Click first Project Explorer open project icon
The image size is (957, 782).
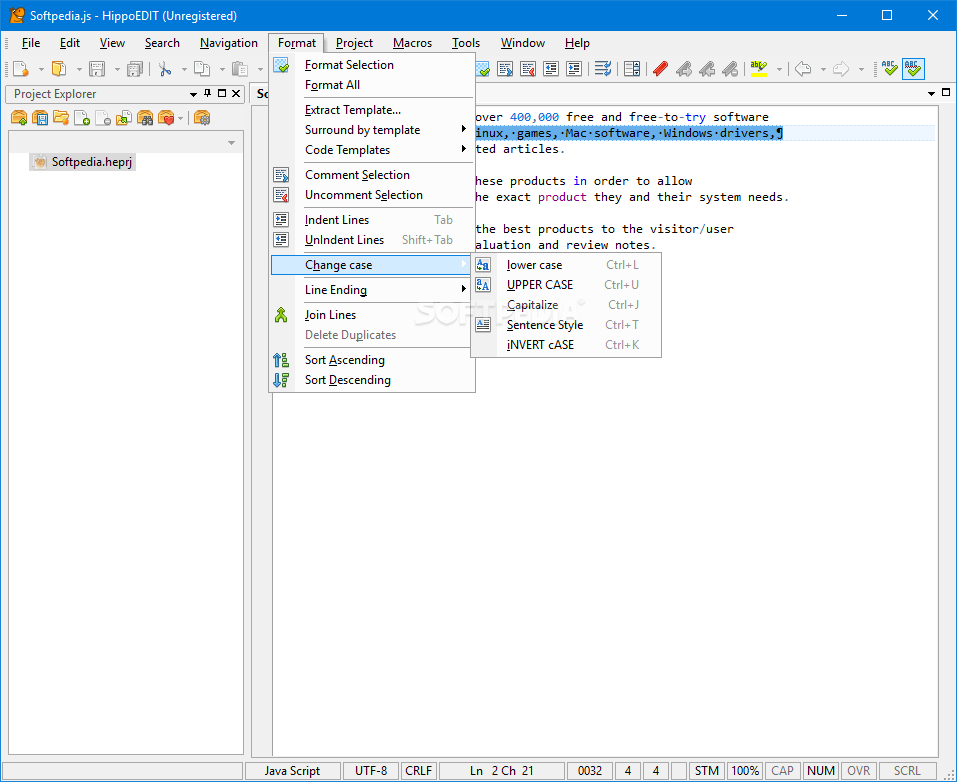[19, 117]
